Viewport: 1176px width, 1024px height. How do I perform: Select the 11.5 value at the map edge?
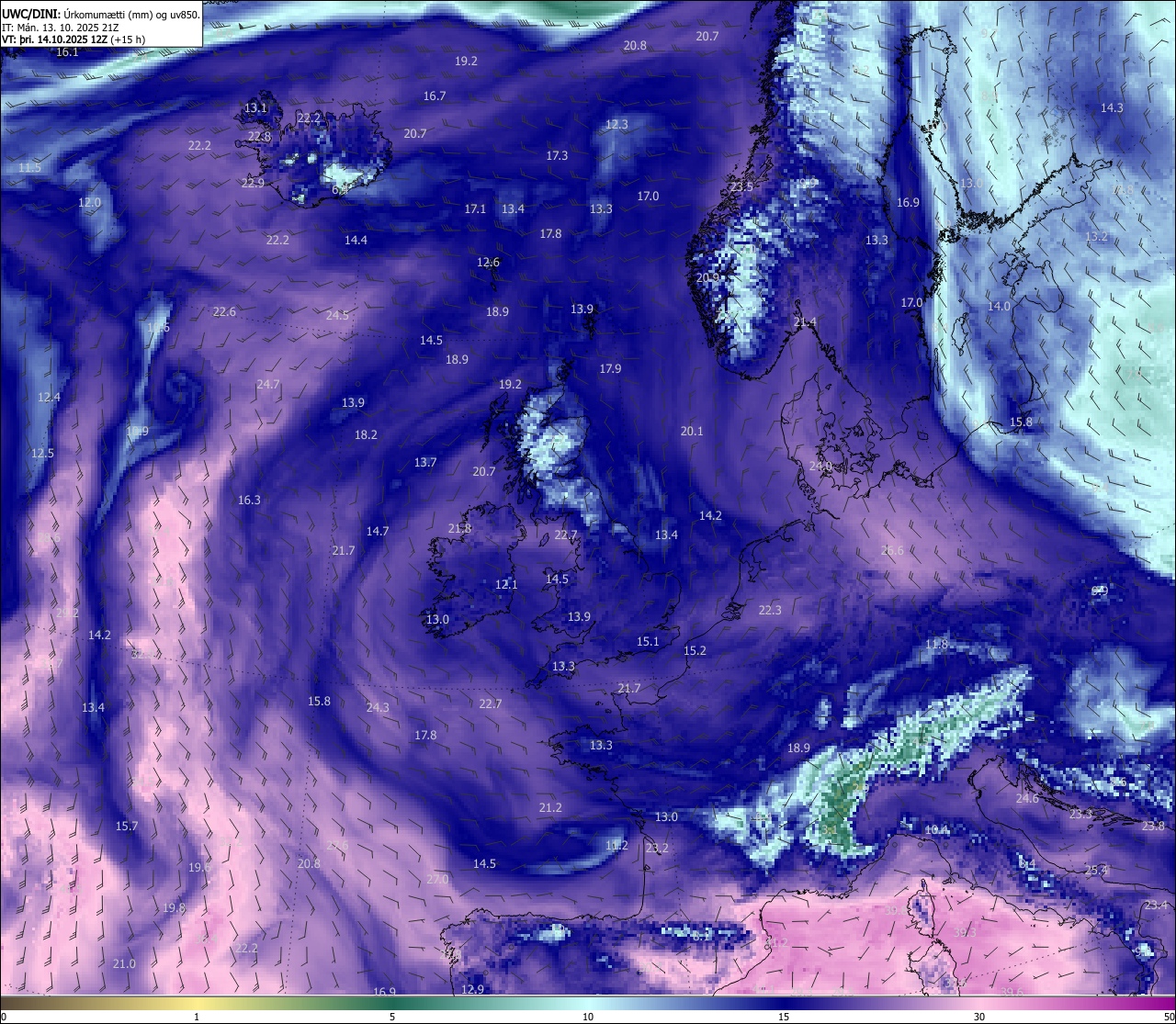(29, 168)
